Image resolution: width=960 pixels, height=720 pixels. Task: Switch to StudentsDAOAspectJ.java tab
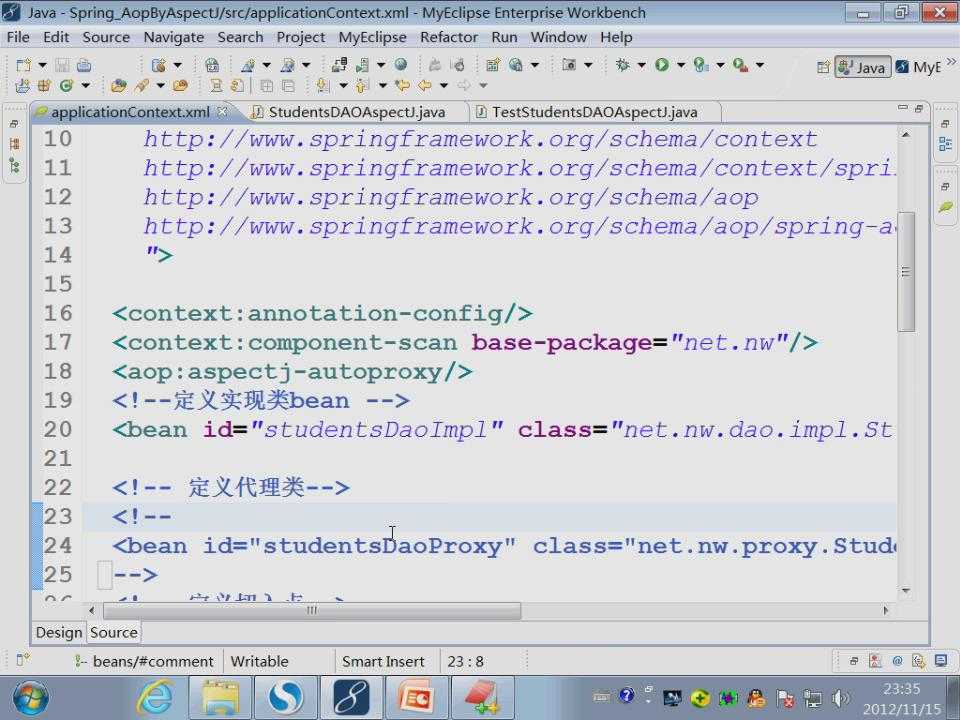[356, 112]
